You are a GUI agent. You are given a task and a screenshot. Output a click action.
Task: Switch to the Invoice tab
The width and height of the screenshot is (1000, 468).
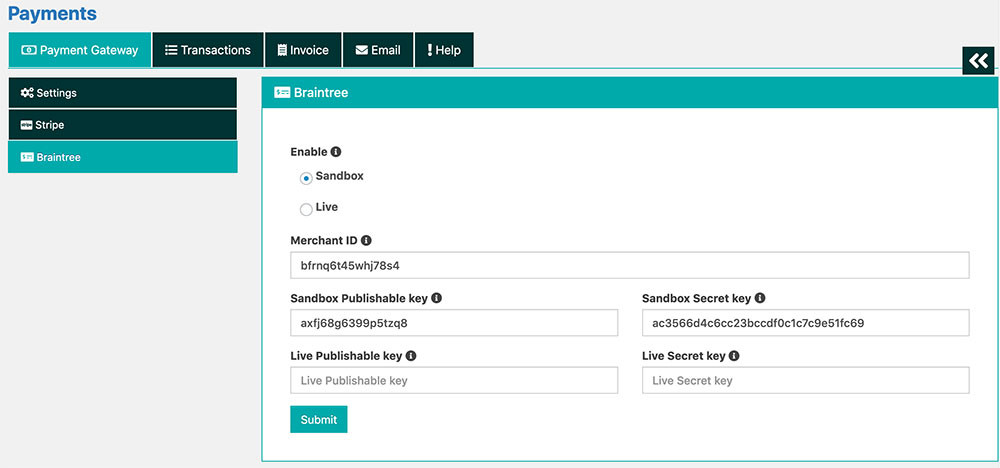(x=303, y=50)
